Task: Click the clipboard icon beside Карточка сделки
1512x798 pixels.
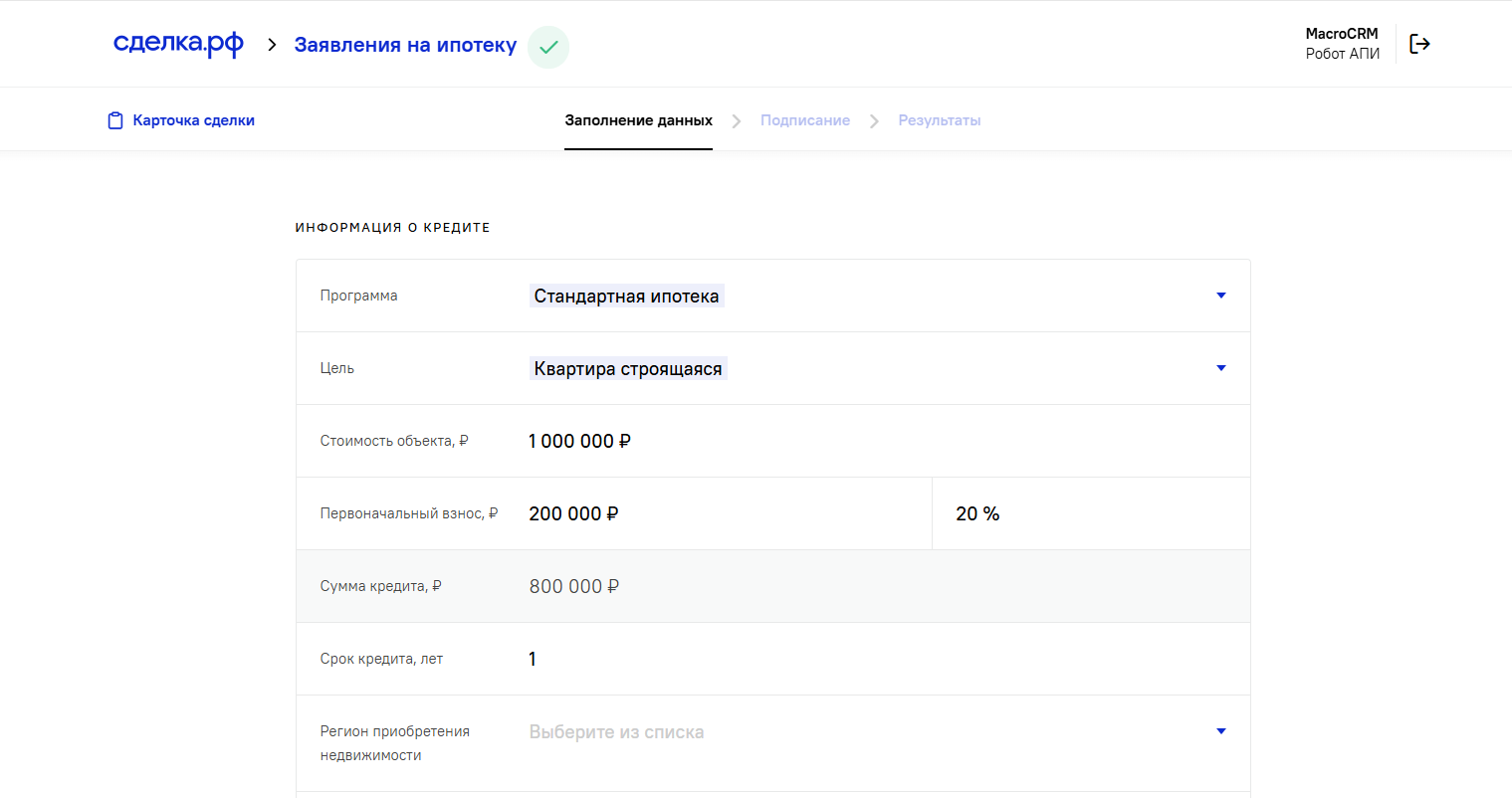Action: pos(115,120)
